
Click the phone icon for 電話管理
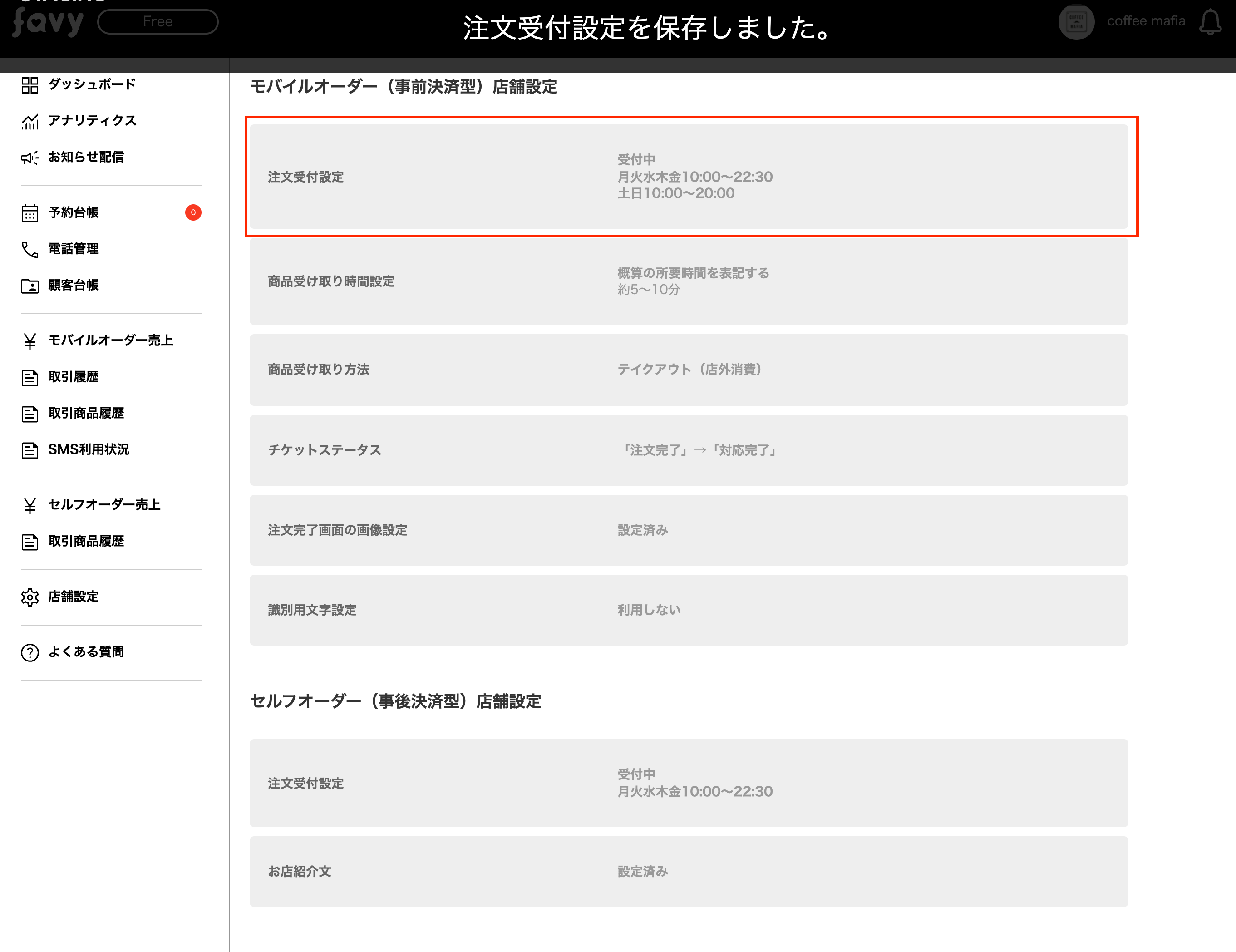[x=30, y=249]
